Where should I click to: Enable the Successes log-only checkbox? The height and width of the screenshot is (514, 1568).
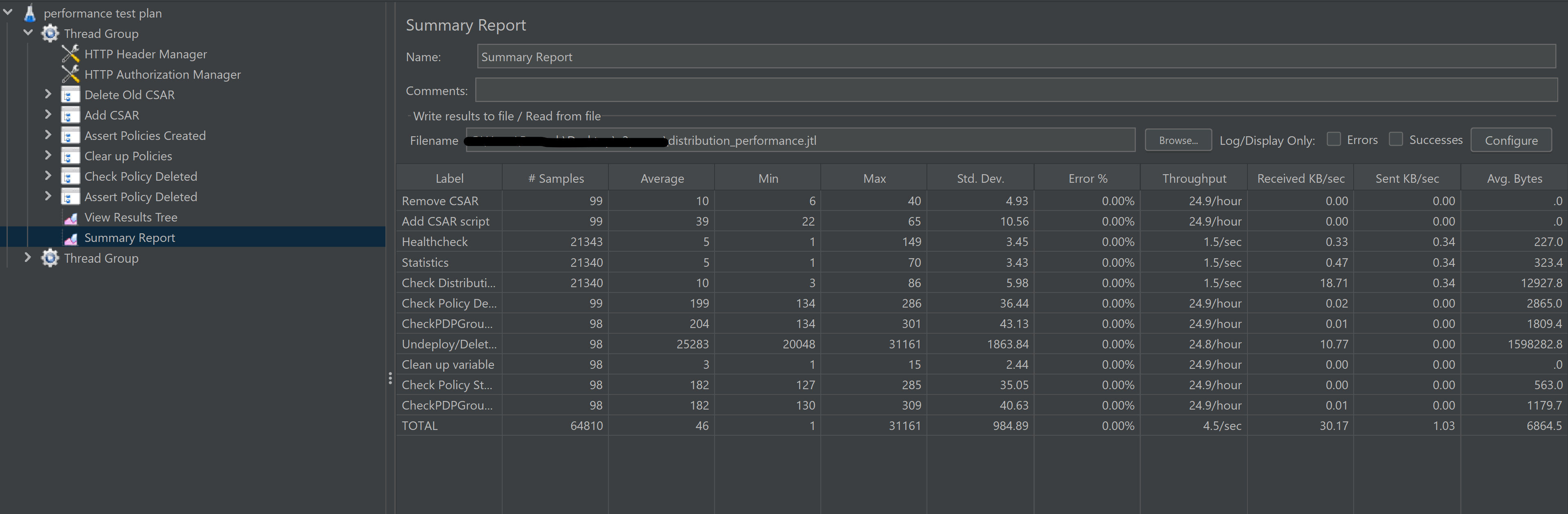point(1396,139)
